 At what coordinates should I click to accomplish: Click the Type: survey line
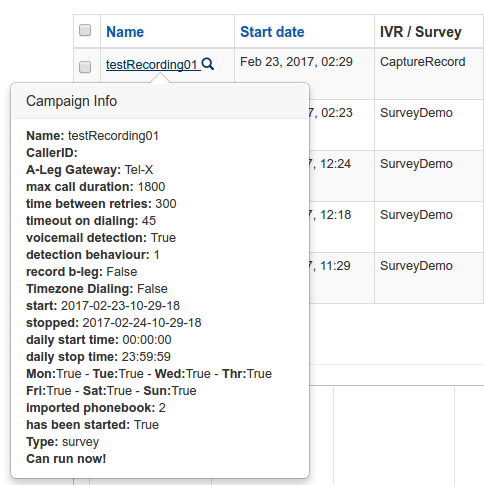(63, 442)
